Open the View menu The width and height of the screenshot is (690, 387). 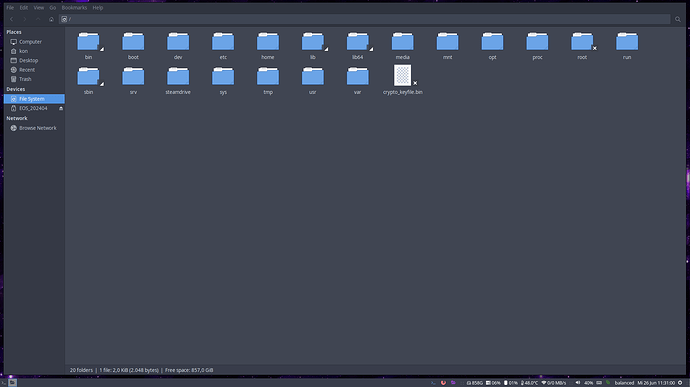(x=39, y=7)
